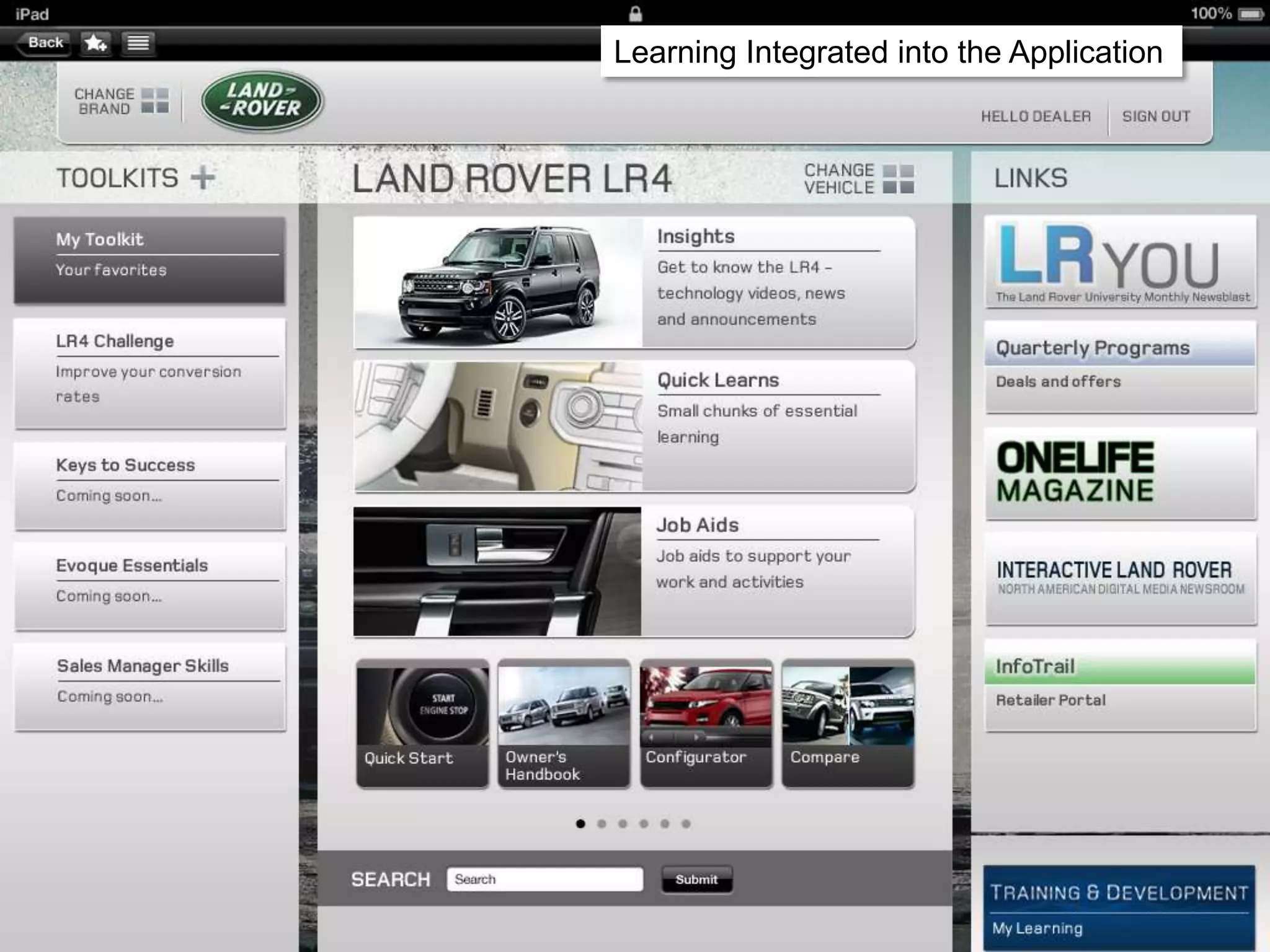Screen dimensions: 1270x952
Task: Launch the Configurator tile
Action: coord(706,723)
